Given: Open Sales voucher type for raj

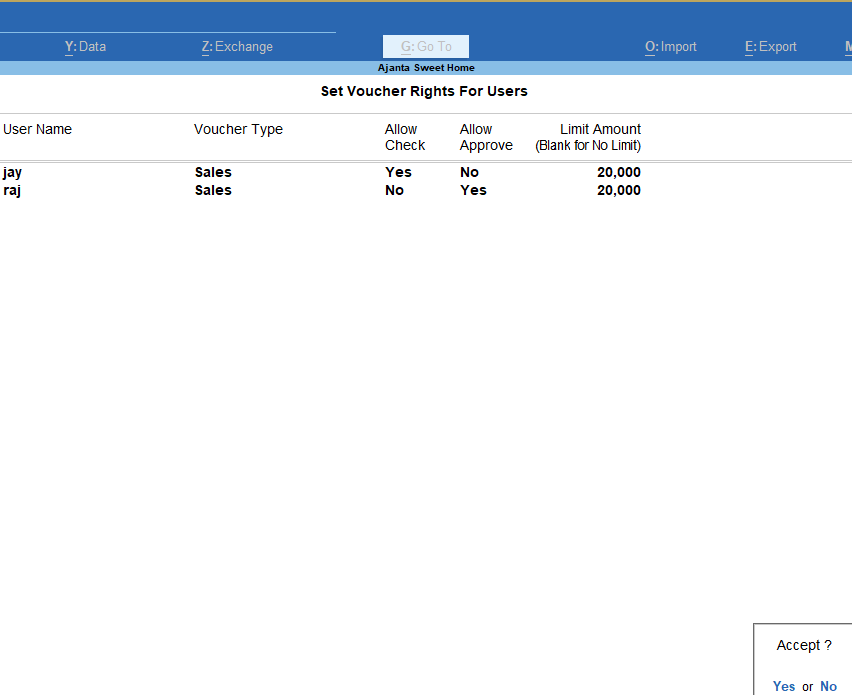Looking at the screenshot, I should coord(213,190).
